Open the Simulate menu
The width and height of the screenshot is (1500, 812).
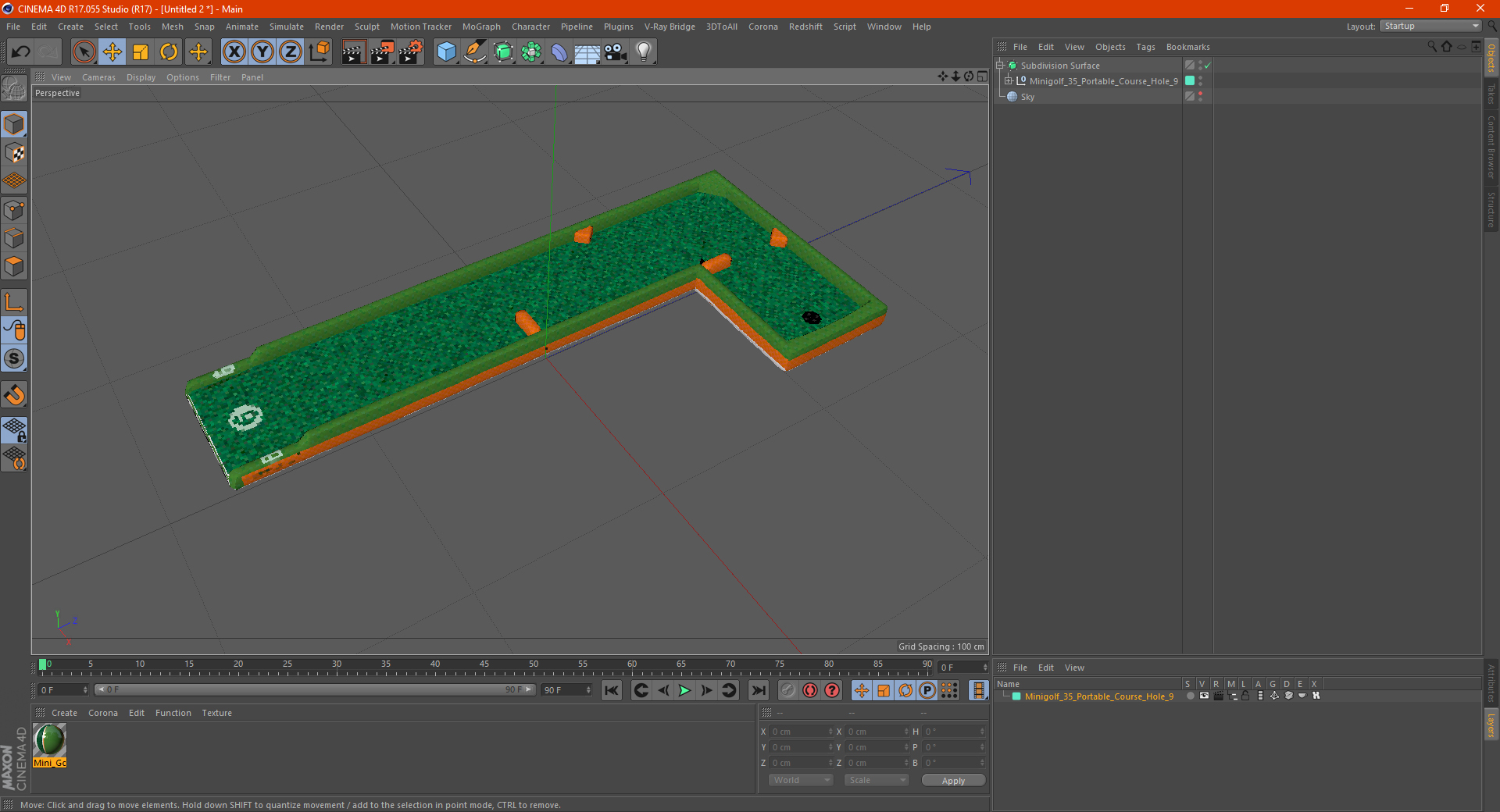coord(287,27)
